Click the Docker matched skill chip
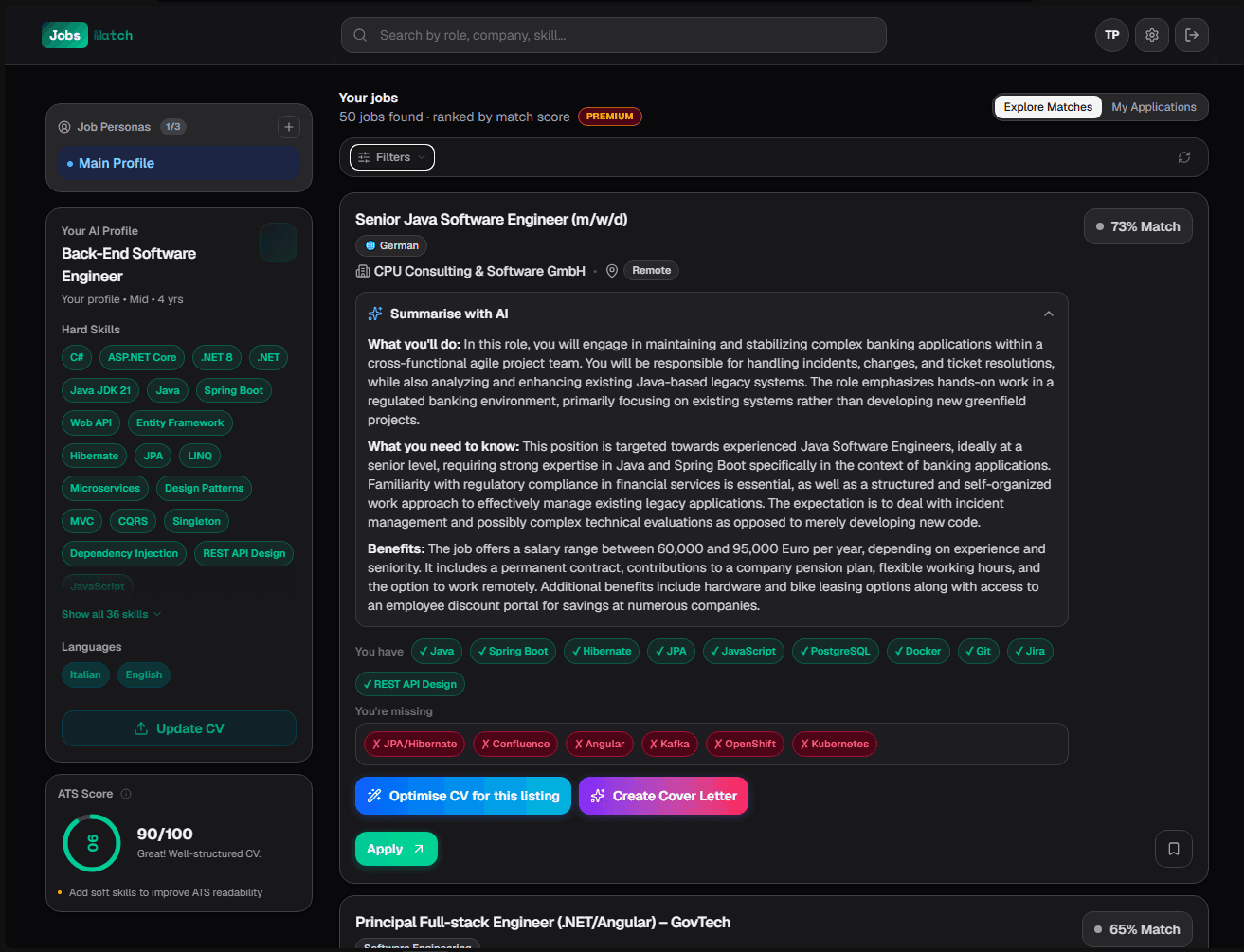The height and width of the screenshot is (952, 1244). click(918, 651)
